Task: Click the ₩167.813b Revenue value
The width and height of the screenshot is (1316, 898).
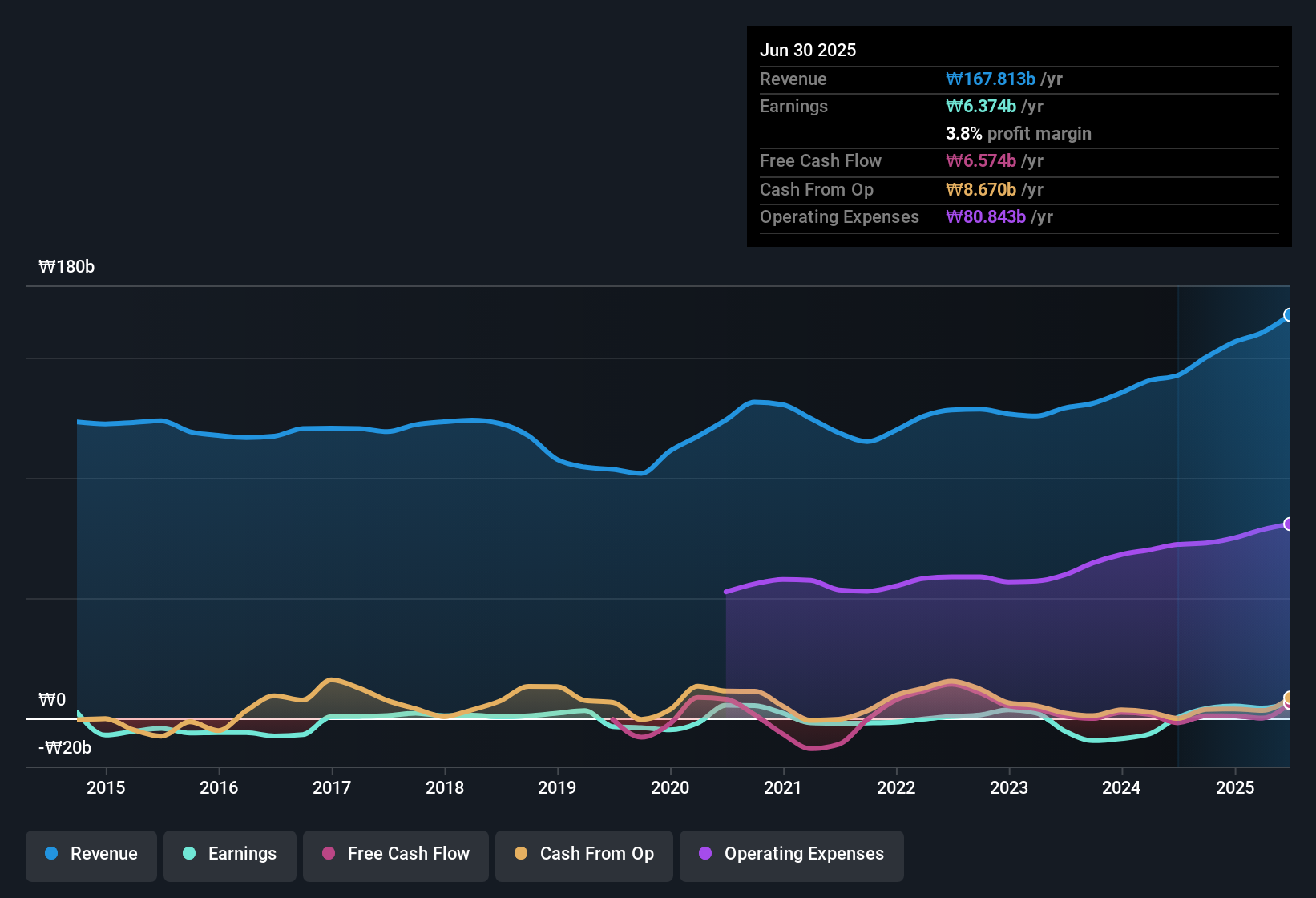Action: pos(991,79)
